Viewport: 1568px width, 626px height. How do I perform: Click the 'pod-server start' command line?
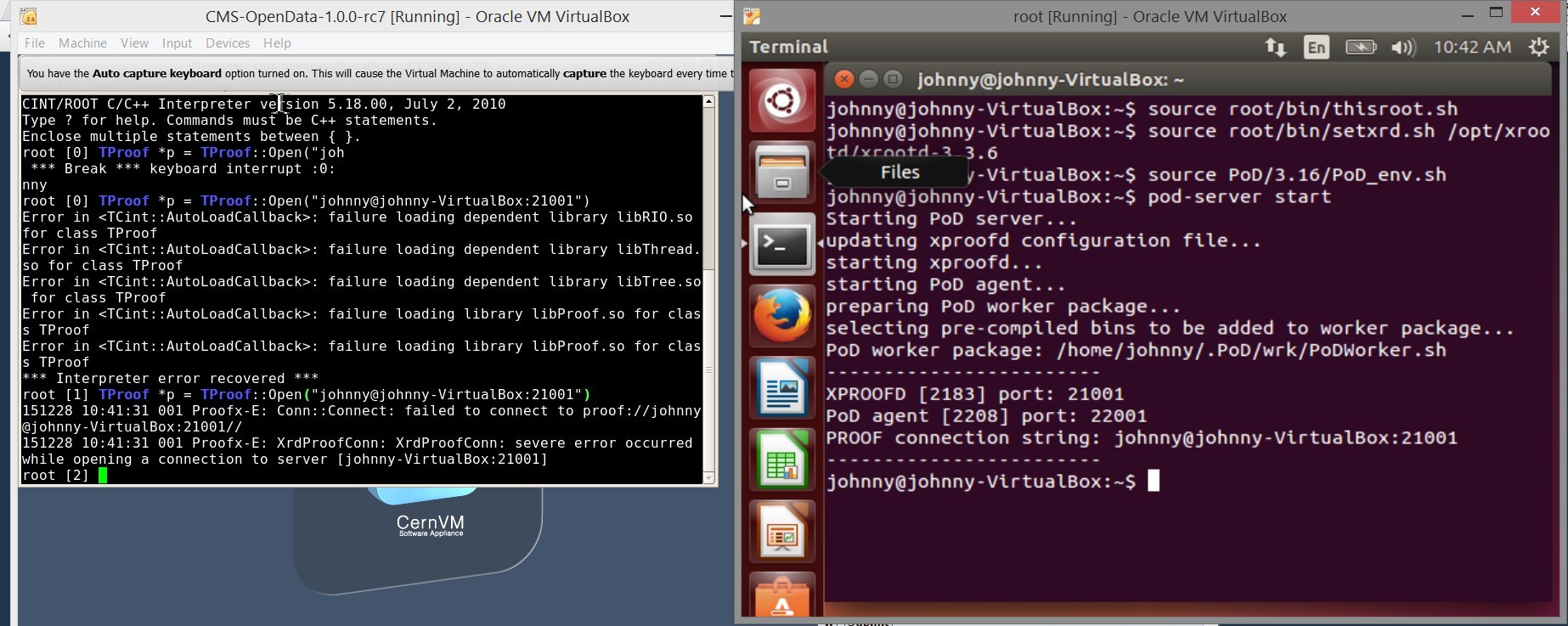tap(1079, 197)
